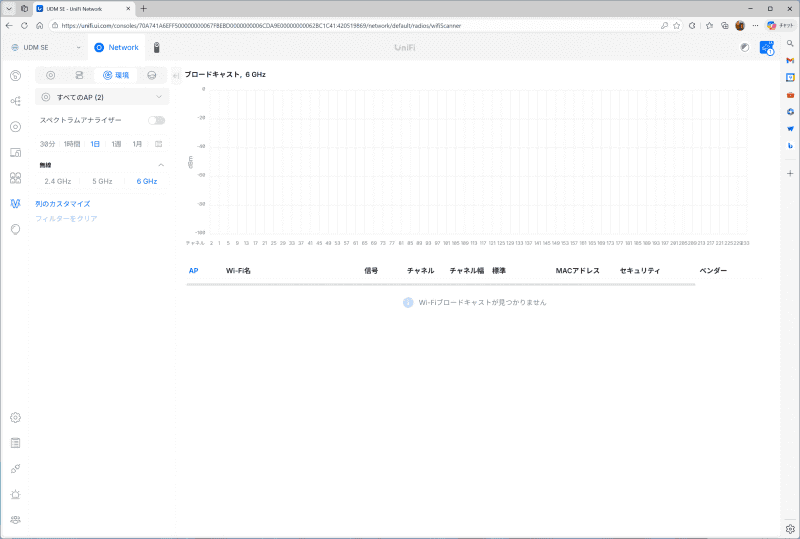Reload the page with the refresh icon
Image resolution: width=800 pixels, height=539 pixels.
click(24, 26)
